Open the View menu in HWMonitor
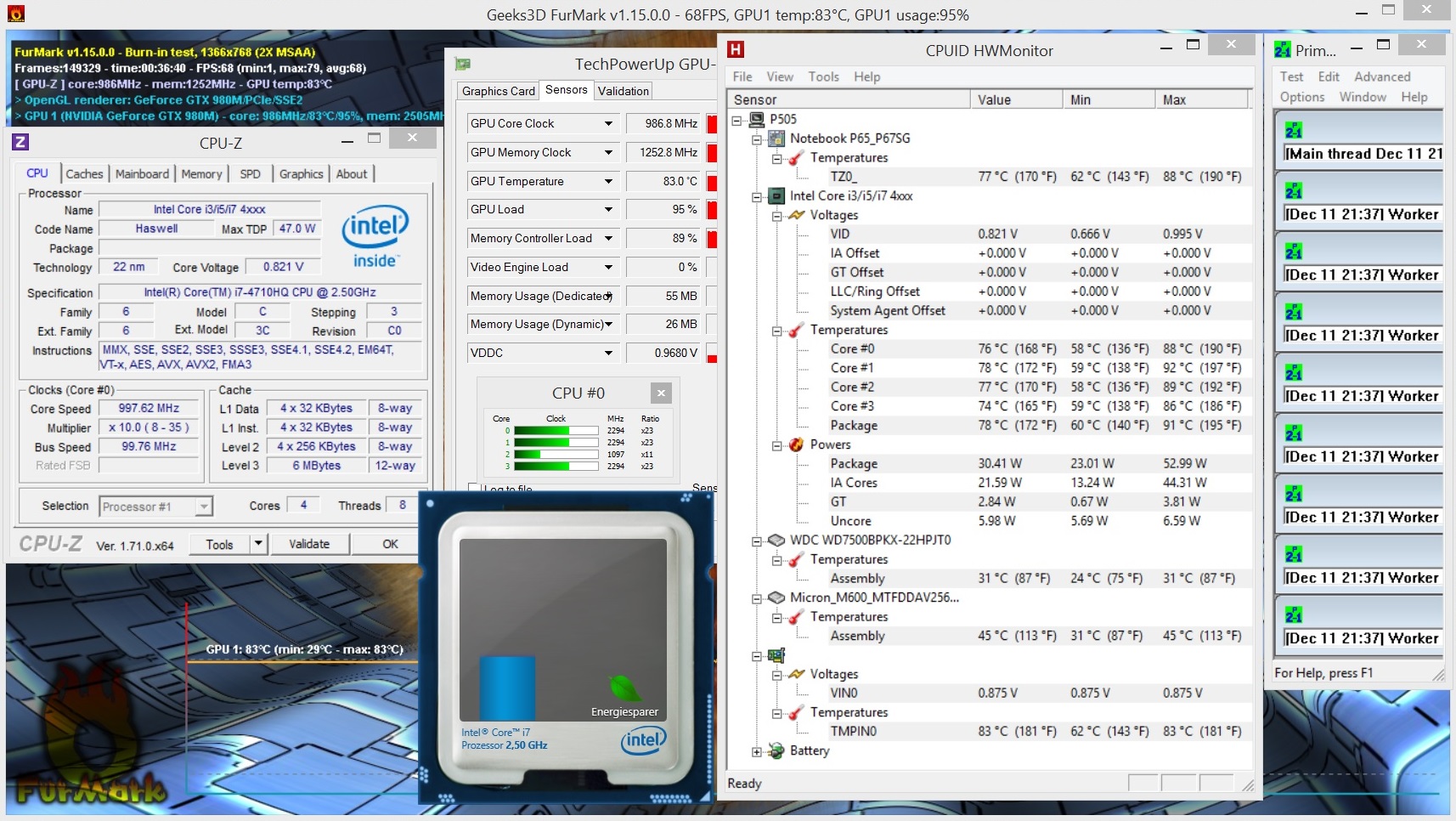Screen dimensions: 1456x821 (780, 76)
